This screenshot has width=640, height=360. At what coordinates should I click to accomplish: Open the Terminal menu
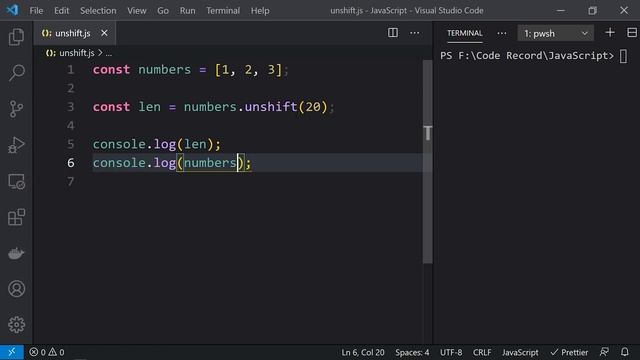point(223,10)
